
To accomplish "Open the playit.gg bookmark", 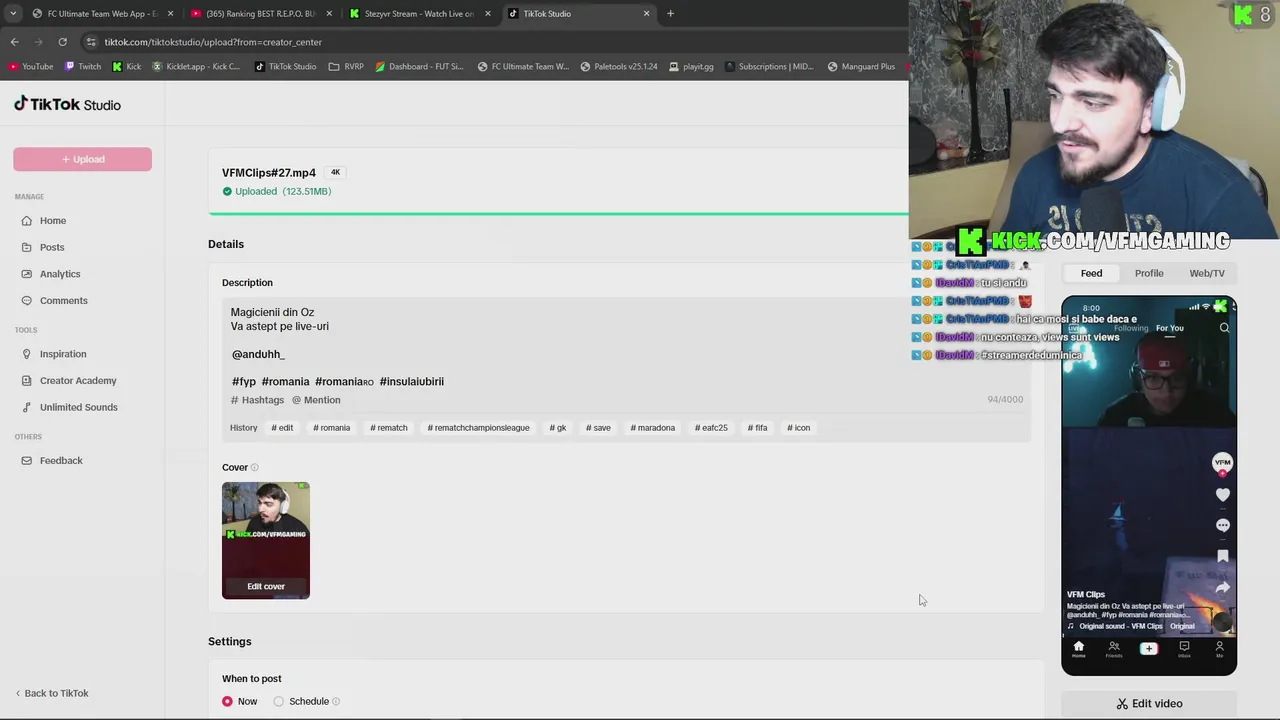I will point(691,67).
